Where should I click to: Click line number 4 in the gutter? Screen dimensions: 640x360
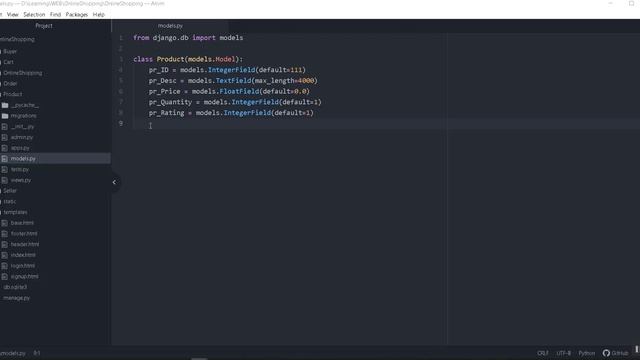(x=121, y=70)
